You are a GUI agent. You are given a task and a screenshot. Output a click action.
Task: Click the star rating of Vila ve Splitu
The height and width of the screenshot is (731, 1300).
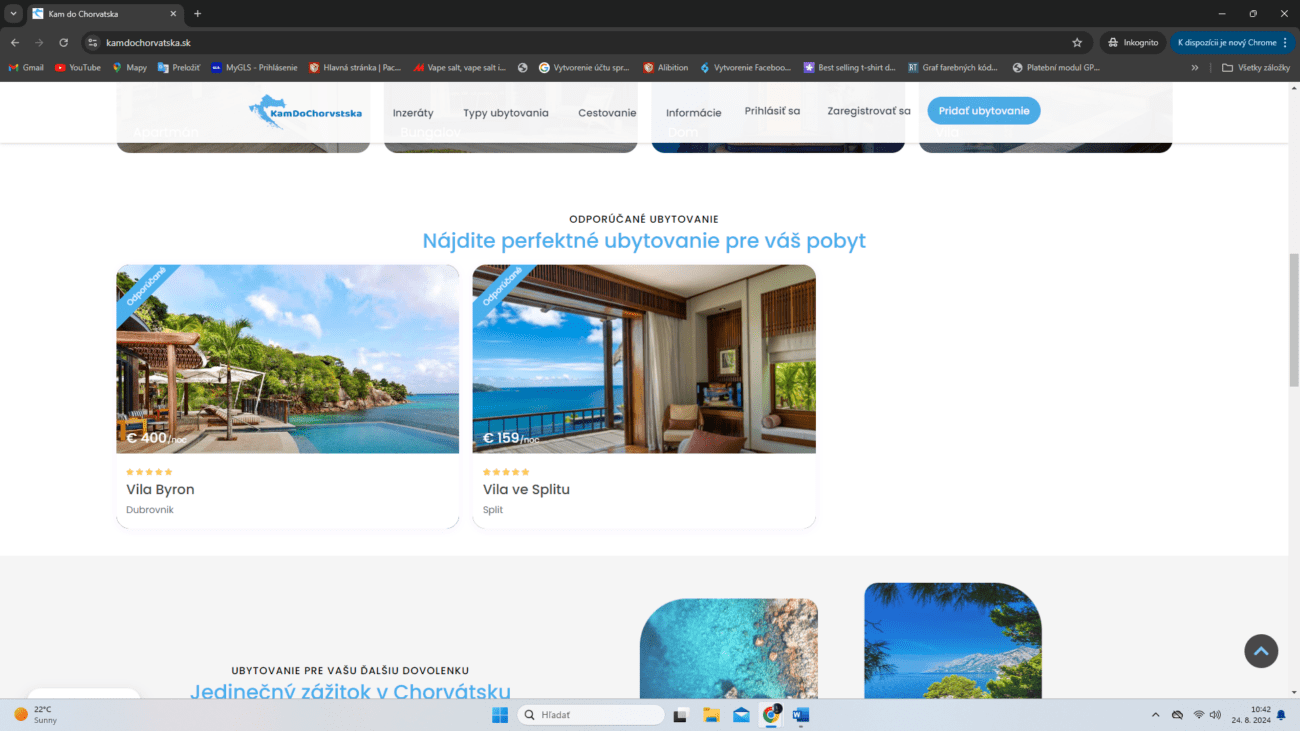[x=506, y=472]
